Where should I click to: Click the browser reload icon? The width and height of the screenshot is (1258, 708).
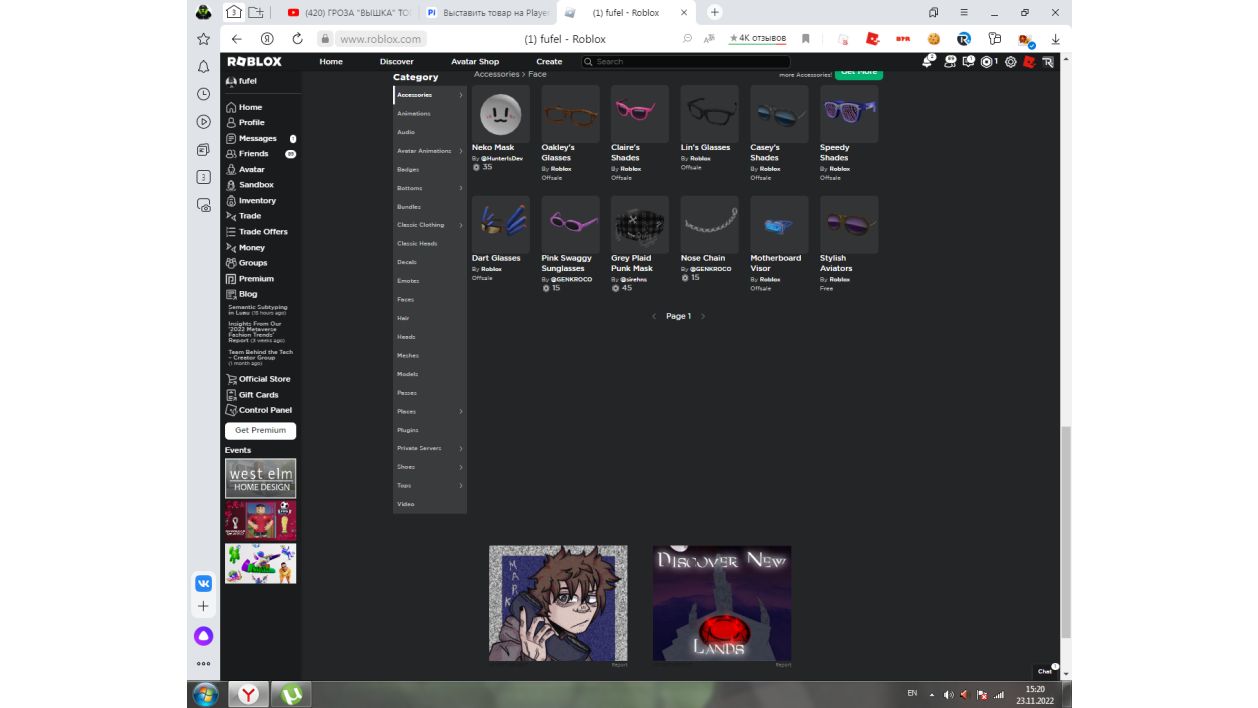pyautogui.click(x=297, y=39)
